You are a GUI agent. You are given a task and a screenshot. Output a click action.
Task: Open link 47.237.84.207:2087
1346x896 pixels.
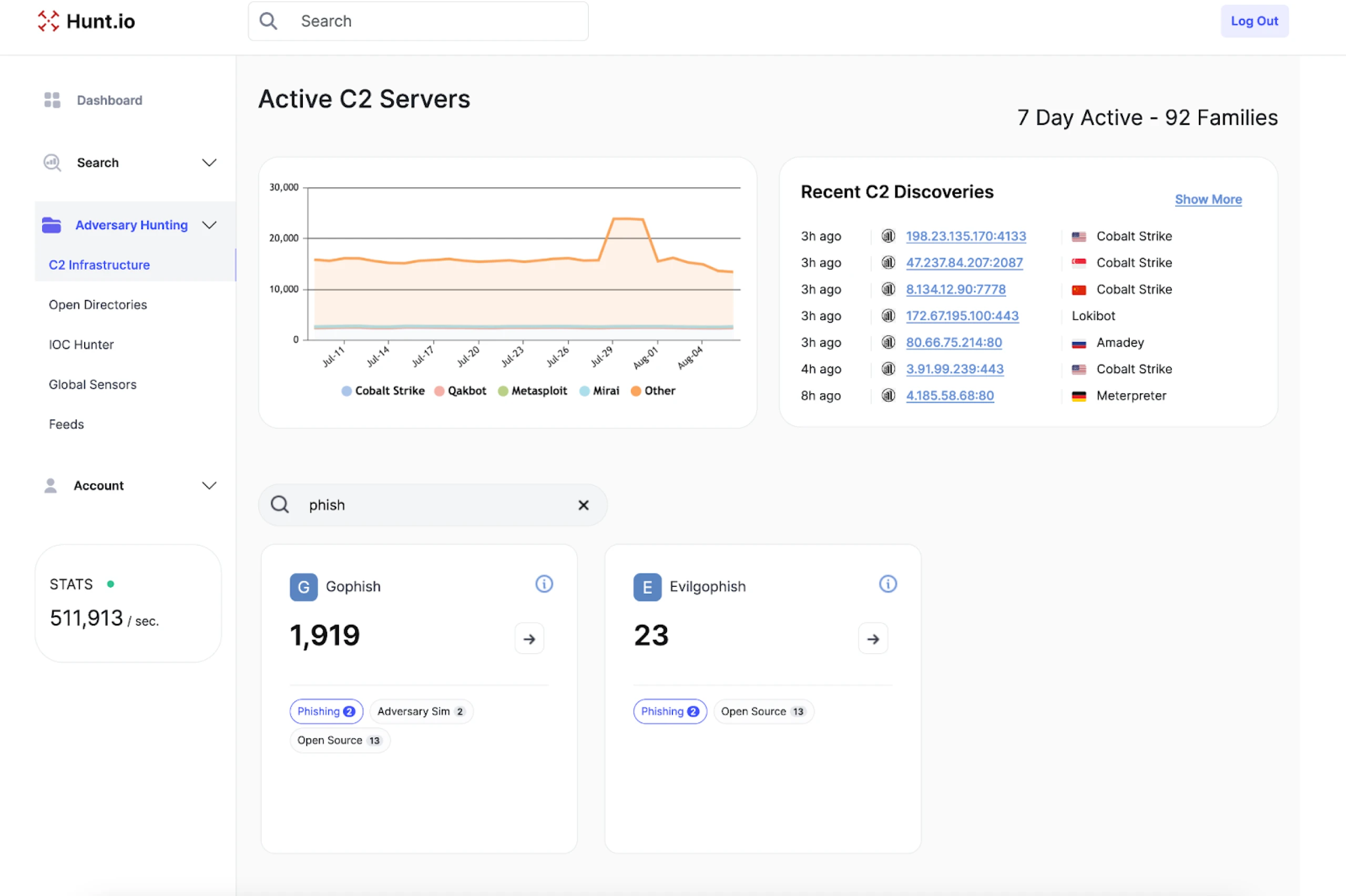pyautogui.click(x=964, y=263)
